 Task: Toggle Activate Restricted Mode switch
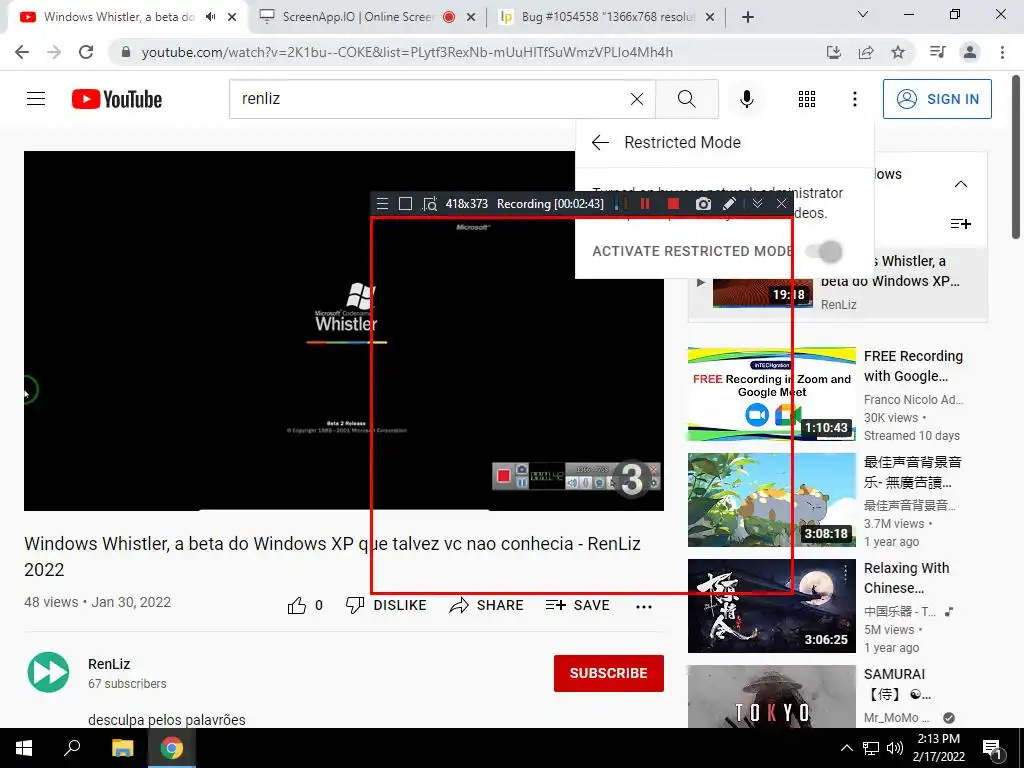pyautogui.click(x=824, y=251)
